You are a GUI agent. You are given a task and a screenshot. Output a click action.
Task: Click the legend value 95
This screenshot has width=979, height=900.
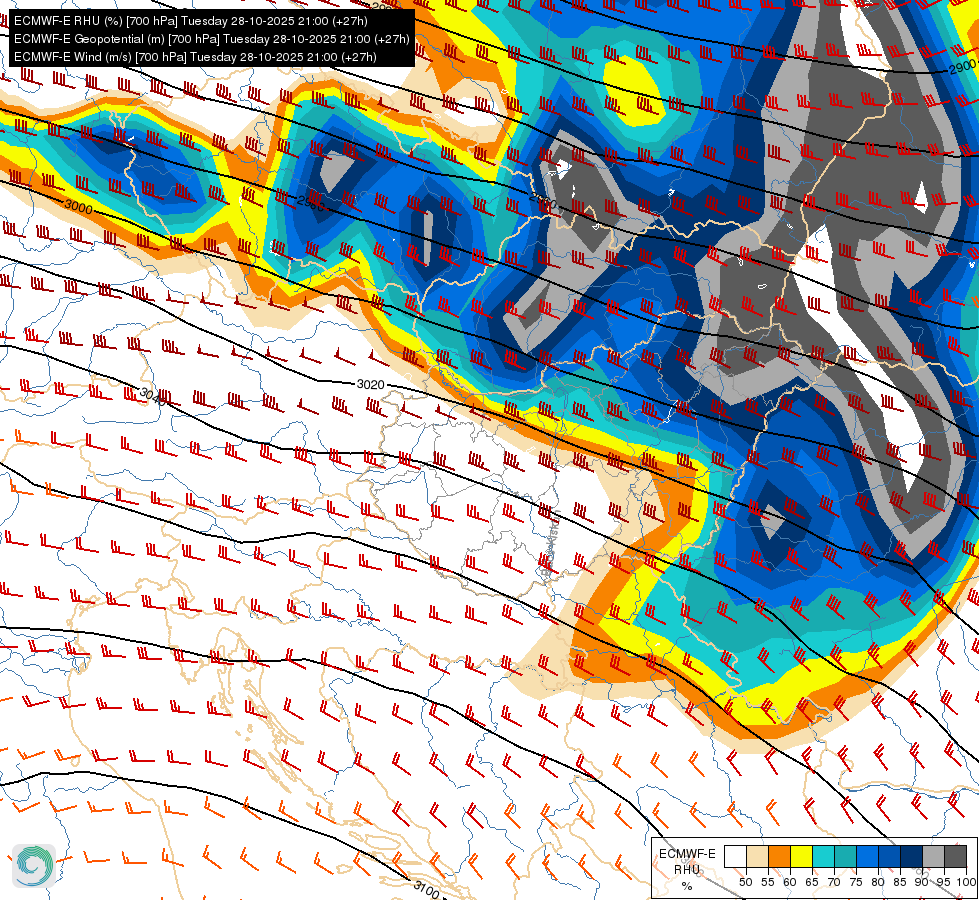pos(943,882)
